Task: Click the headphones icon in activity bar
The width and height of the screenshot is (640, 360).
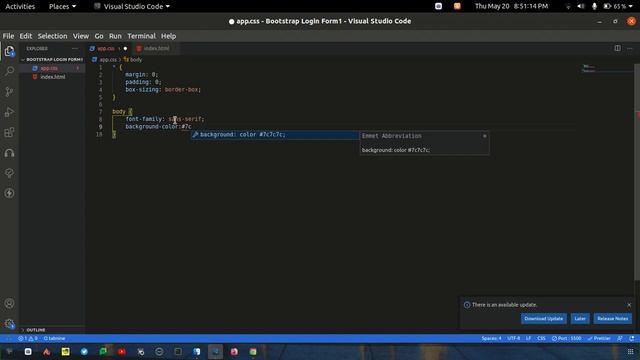Action: click(x=9, y=153)
